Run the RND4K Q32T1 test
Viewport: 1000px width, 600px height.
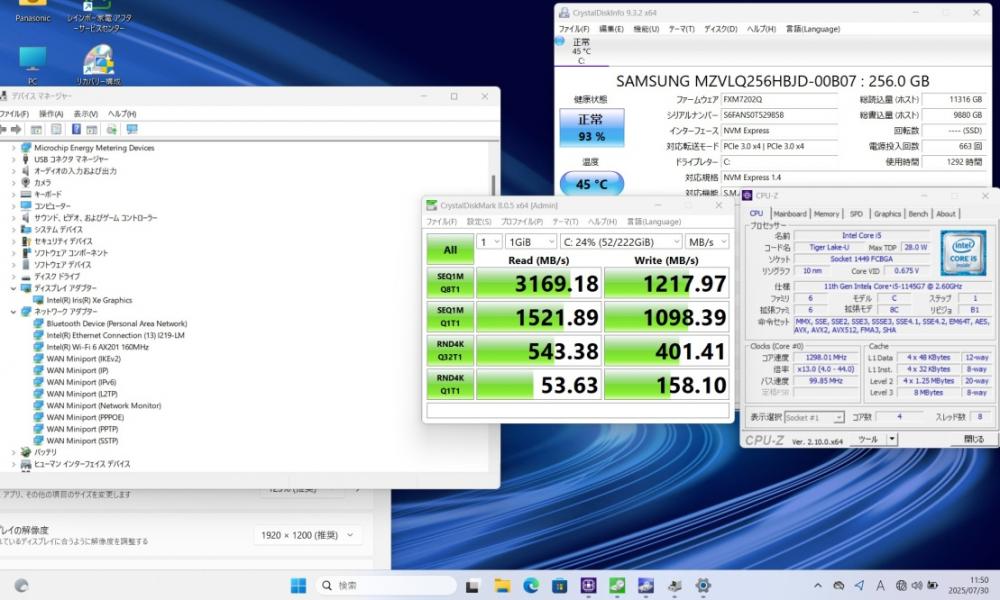point(450,351)
